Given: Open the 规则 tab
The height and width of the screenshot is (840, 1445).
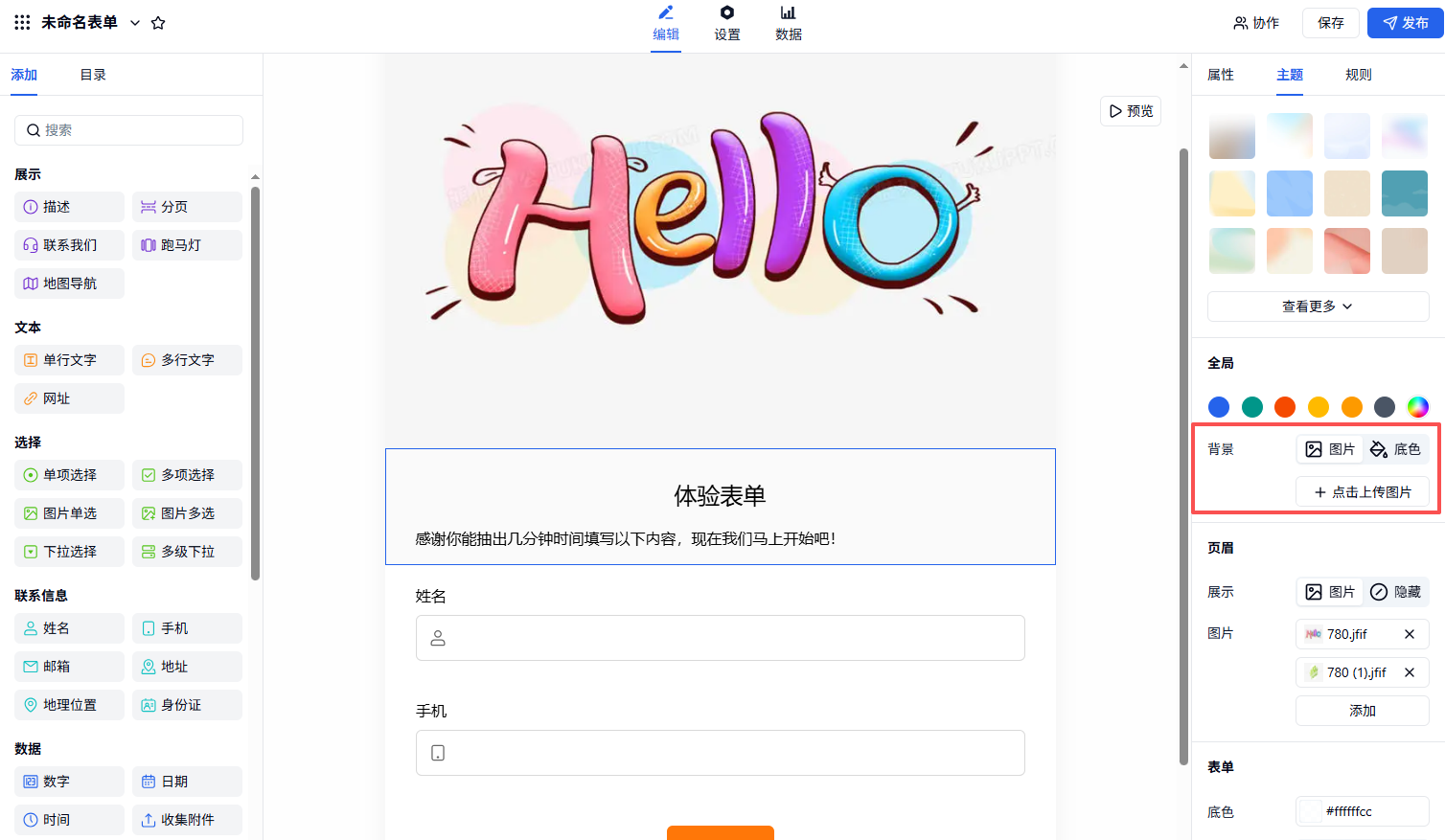Looking at the screenshot, I should (x=1358, y=75).
